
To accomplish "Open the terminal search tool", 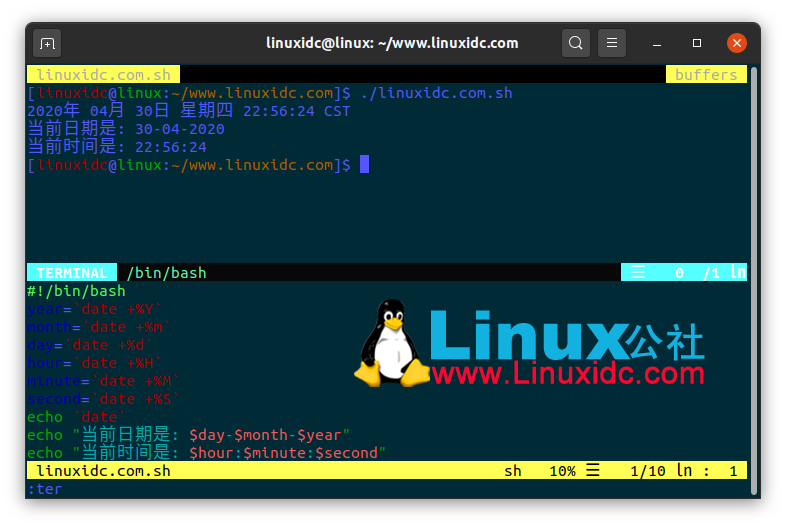I will click(575, 43).
